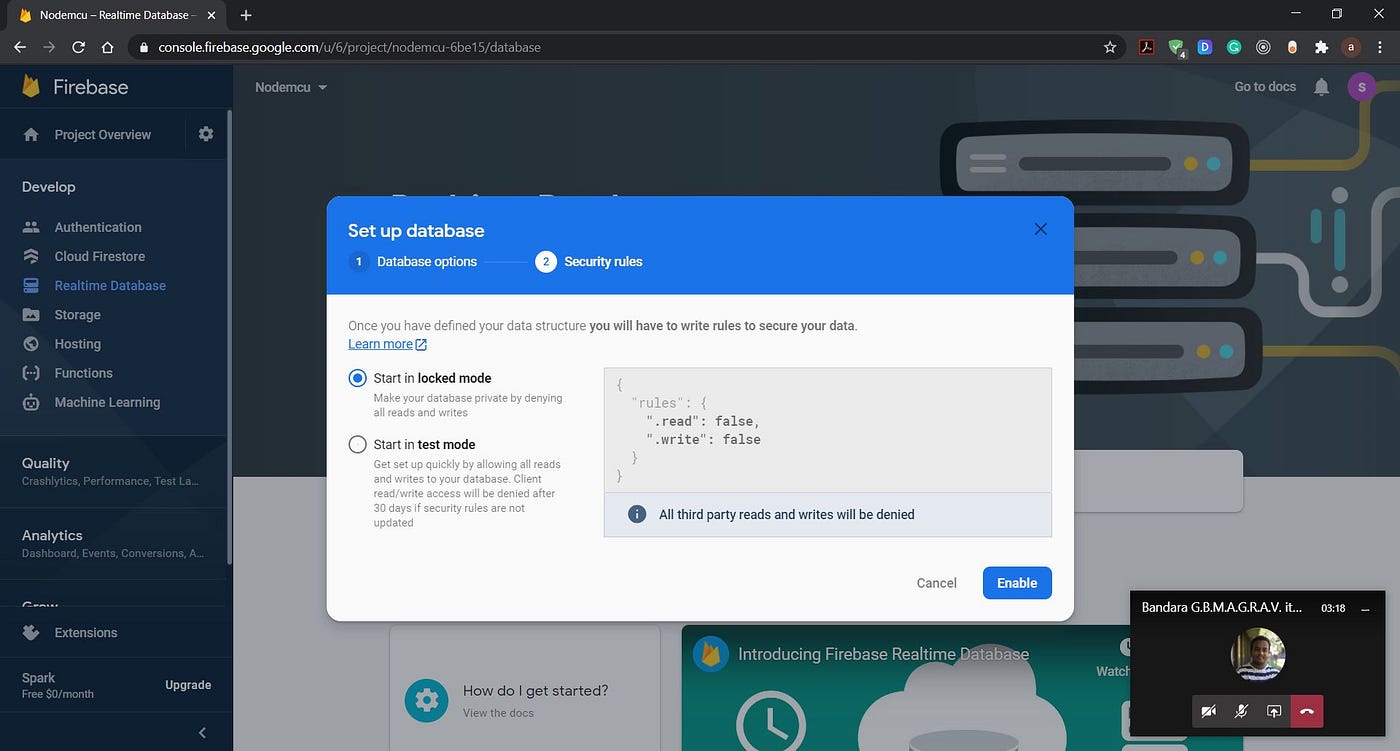The width and height of the screenshot is (1400, 751).
Task: Click the caller's profile picture
Action: click(x=1258, y=655)
